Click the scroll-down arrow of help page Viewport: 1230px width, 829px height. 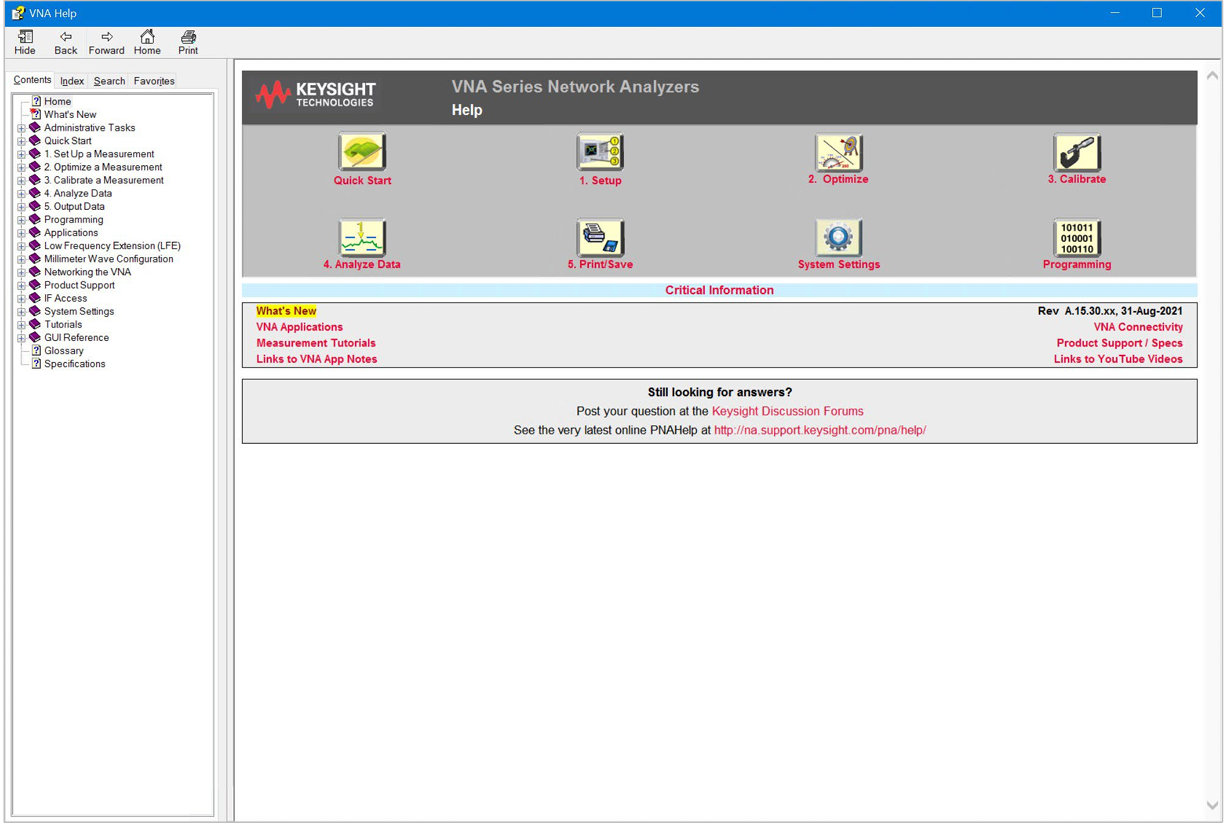coord(1212,806)
